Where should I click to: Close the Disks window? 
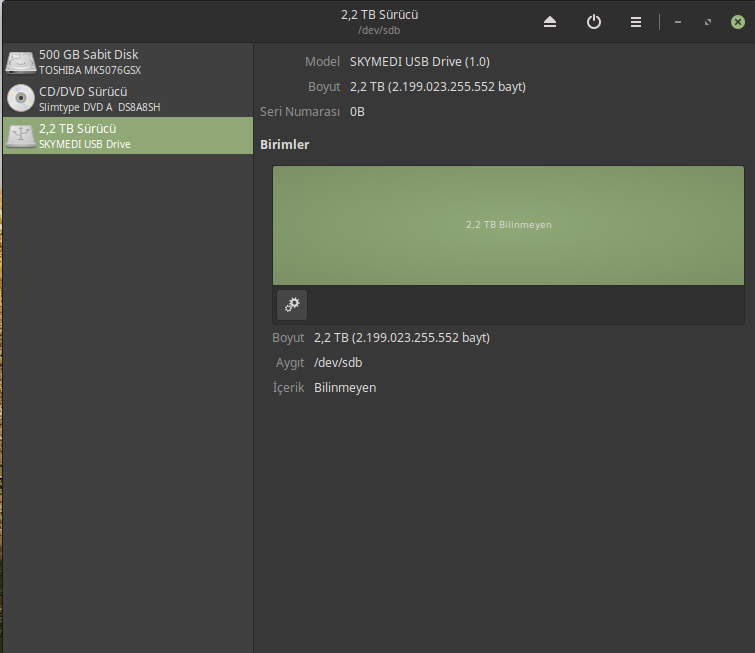tap(738, 22)
